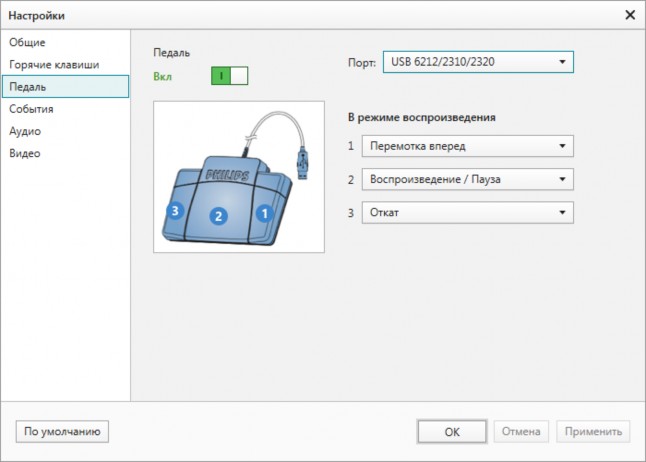Click the USB plug in pedal picture
Screen dimensions: 646x462
(302, 163)
